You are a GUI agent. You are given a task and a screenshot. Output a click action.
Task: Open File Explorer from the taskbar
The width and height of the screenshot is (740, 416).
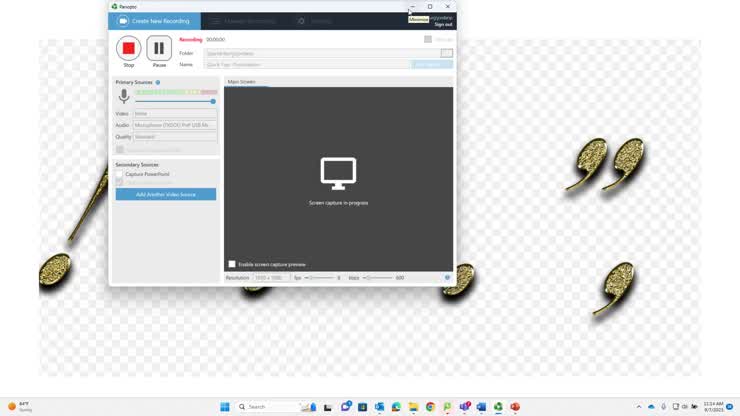[x=413, y=407]
